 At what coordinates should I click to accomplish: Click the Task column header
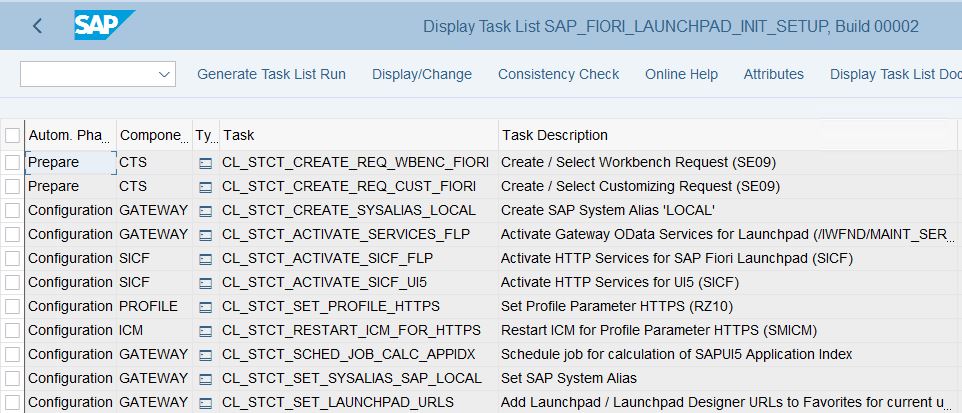coord(359,135)
